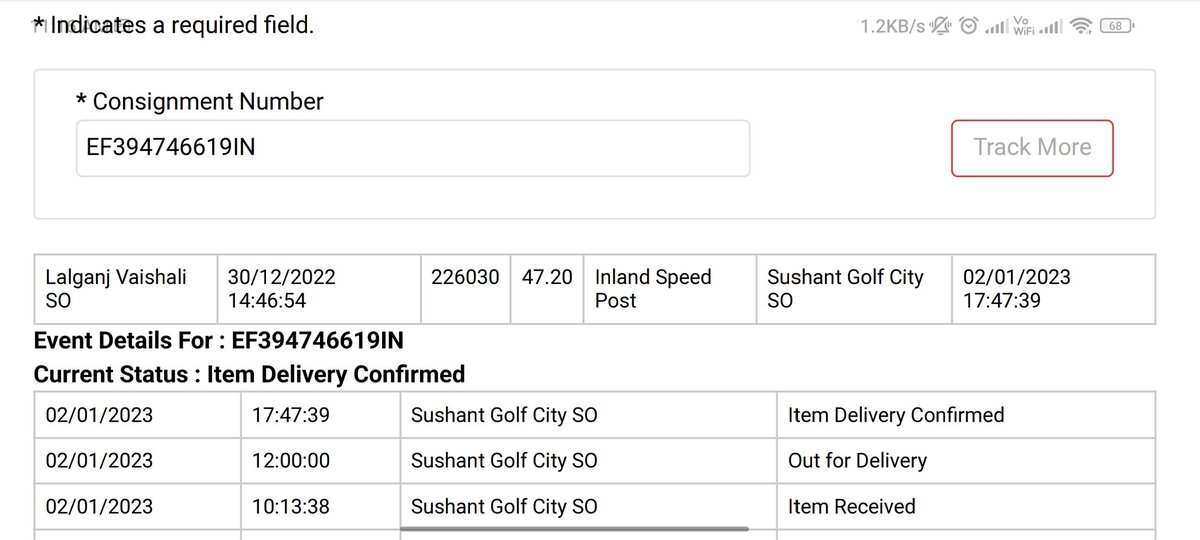The image size is (1200, 540).
Task: Select the office cell in the 'Item Received' row
Action: (588, 507)
